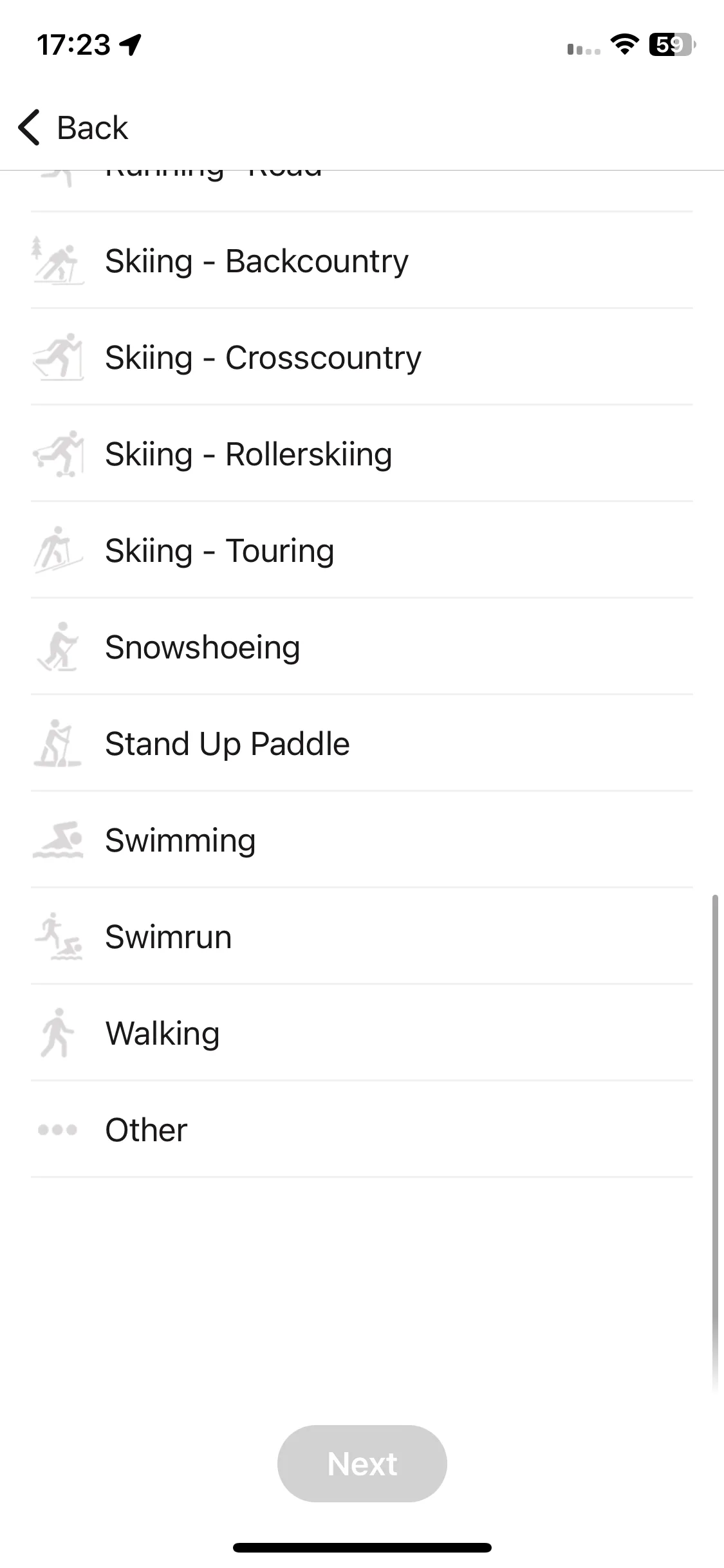Go back using the Back button
Image resolution: width=724 pixels, height=1568 pixels.
pos(73,127)
